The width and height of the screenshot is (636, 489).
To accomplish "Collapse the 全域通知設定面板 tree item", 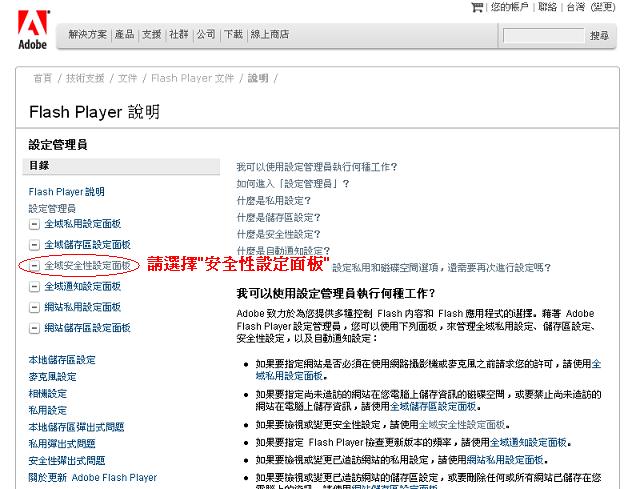I will [x=34, y=287].
